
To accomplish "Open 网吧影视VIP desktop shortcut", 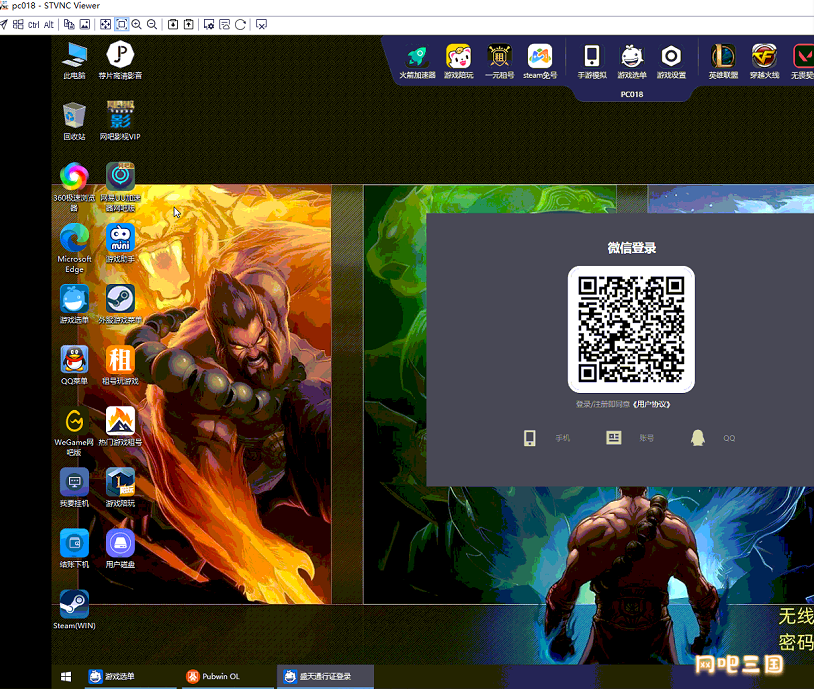I will tap(120, 121).
